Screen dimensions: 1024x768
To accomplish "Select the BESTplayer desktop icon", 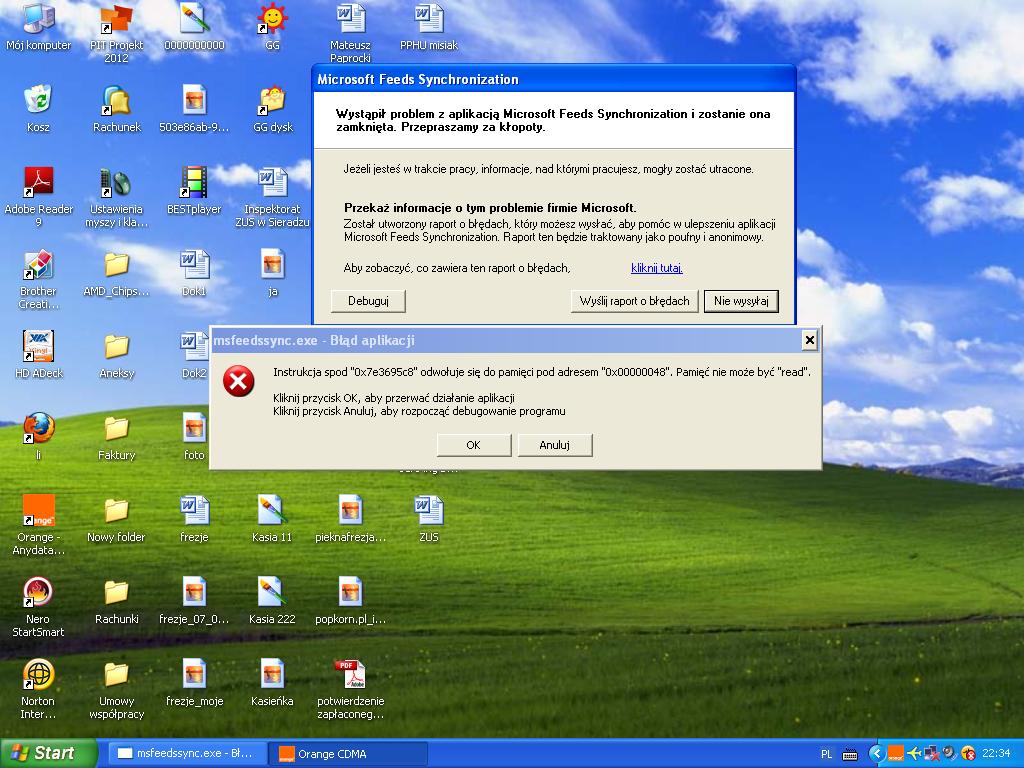I will (194, 191).
